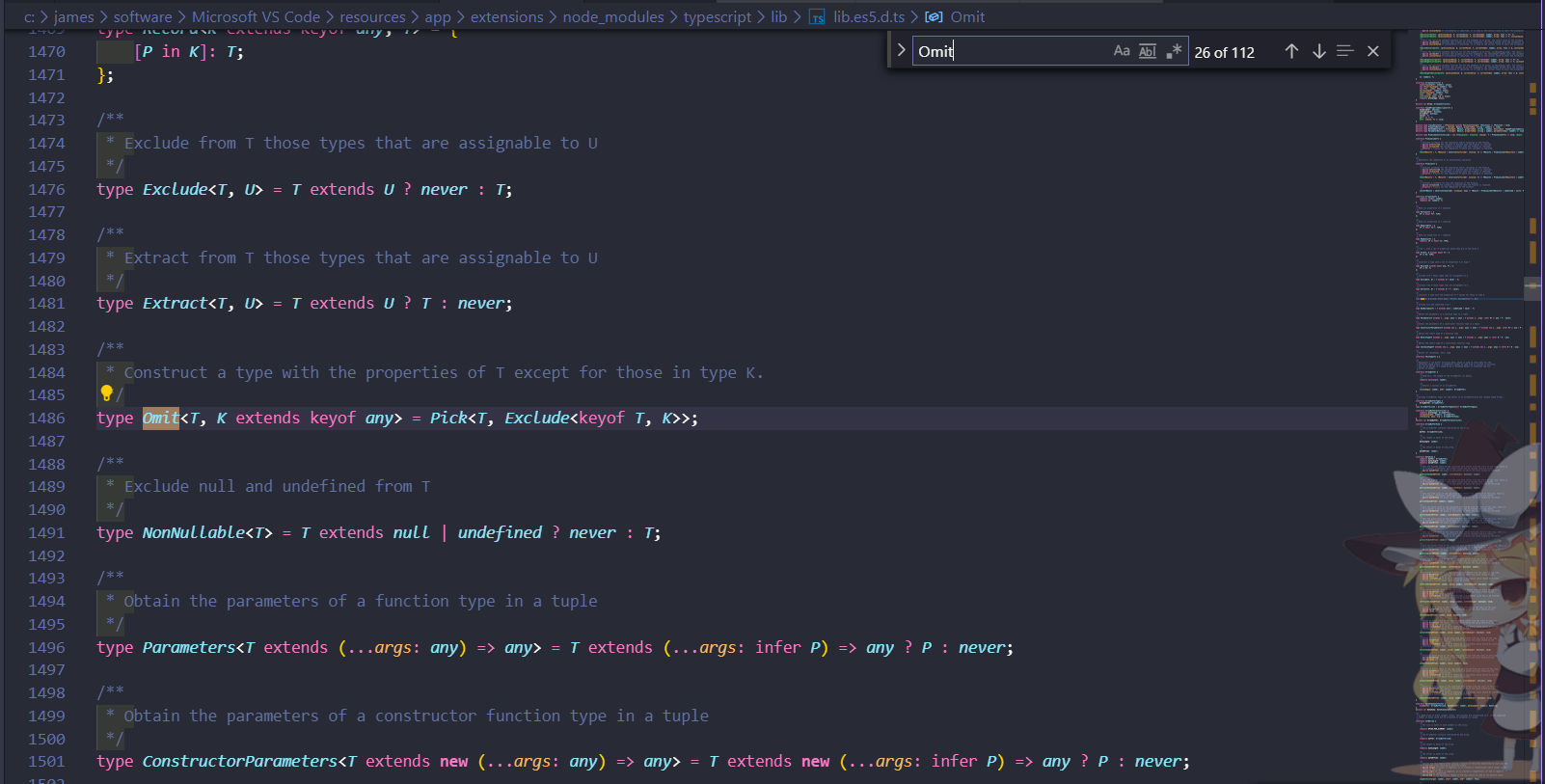Open the 'c:' breadcrumb segment
Viewport: 1545px width, 784px height.
29,16
